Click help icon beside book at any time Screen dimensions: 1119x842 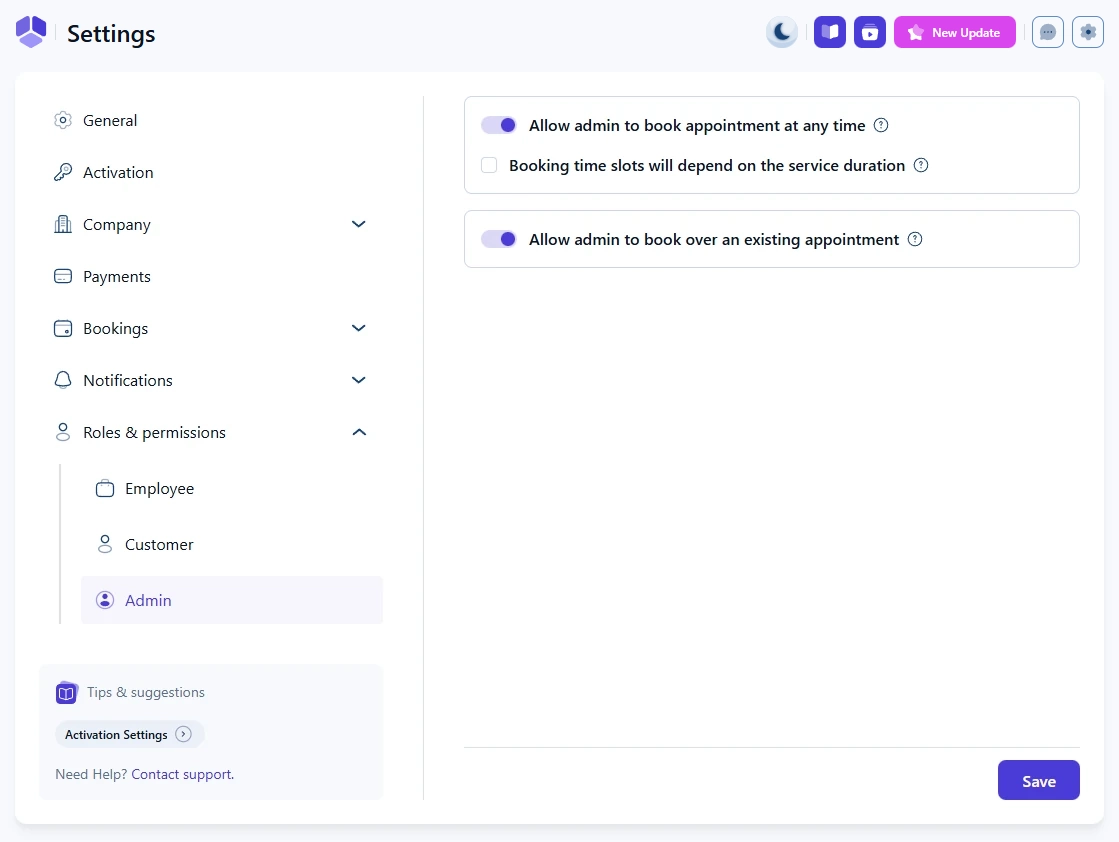point(881,125)
